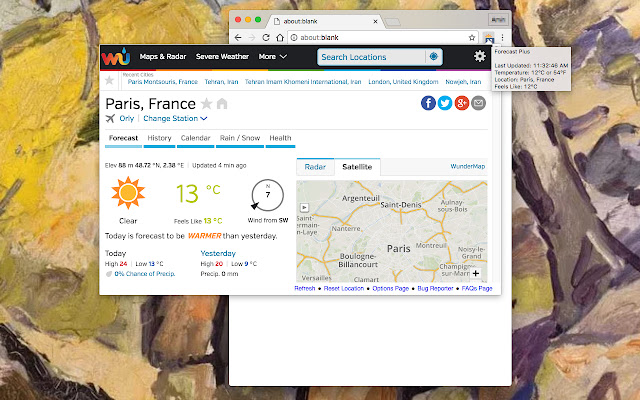Share on Twitter icon
The width and height of the screenshot is (640, 400).
(x=445, y=103)
